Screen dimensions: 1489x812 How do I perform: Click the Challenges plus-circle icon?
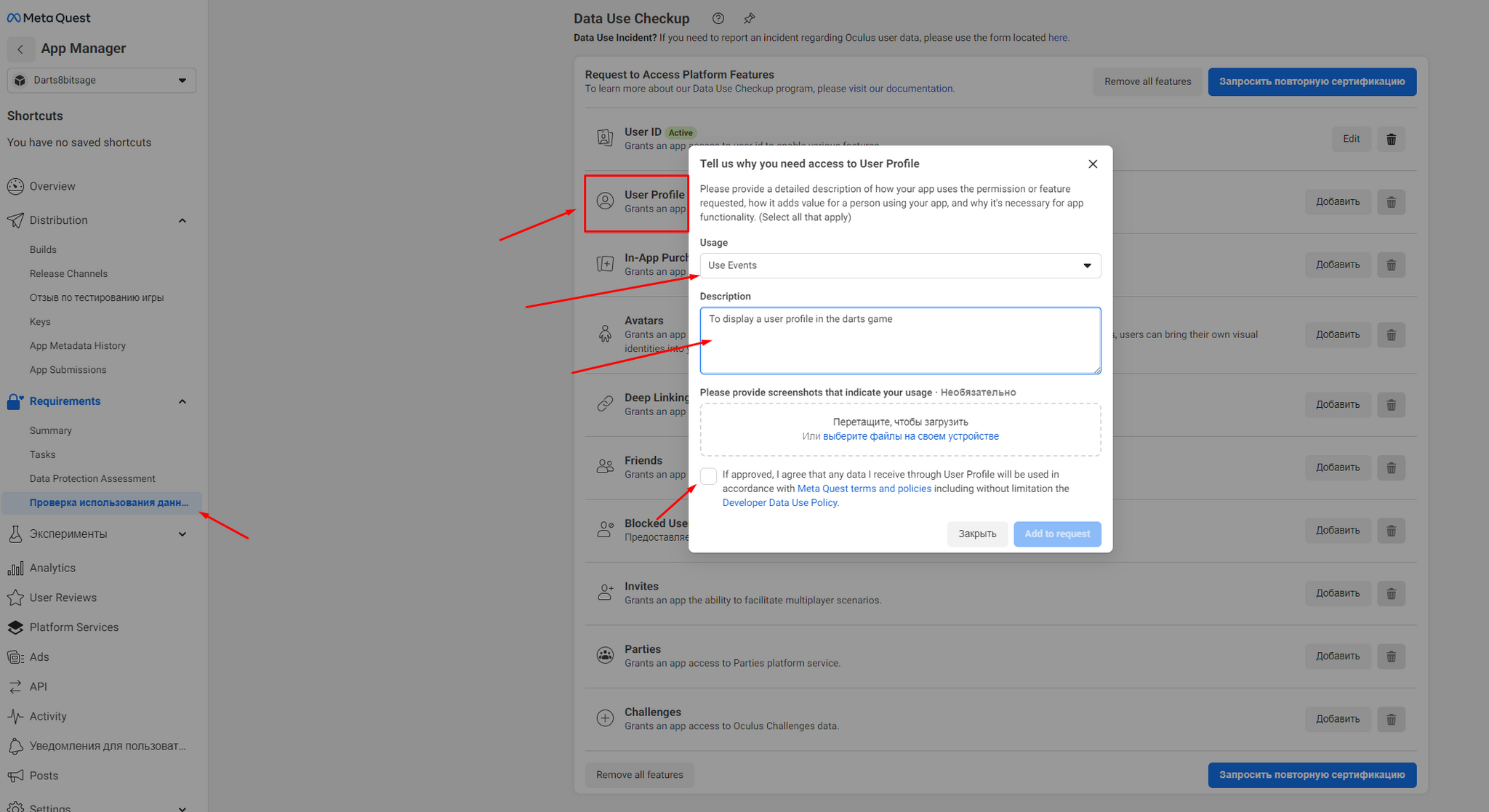[605, 718]
